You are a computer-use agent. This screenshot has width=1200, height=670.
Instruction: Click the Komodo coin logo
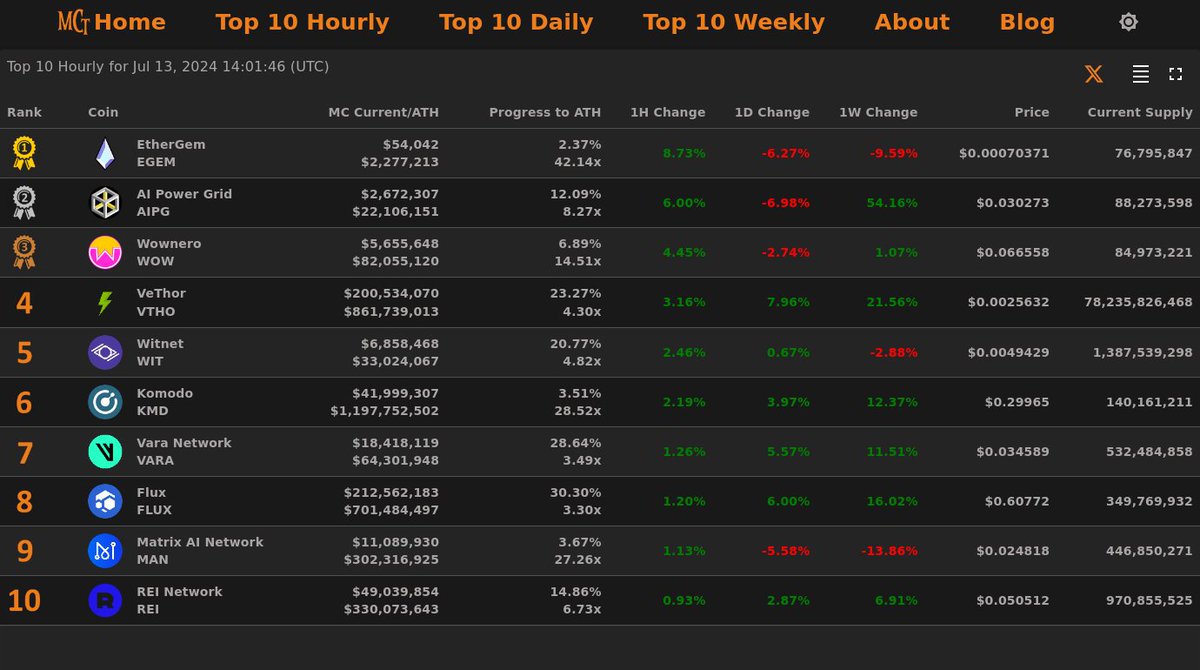(x=105, y=402)
